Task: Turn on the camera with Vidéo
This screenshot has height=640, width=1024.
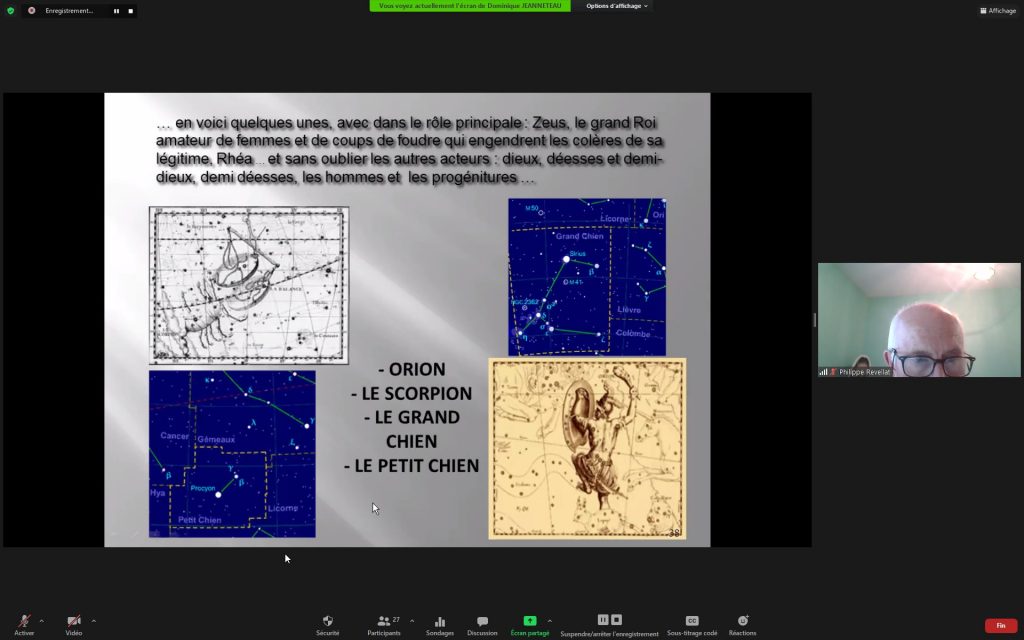Action: (74, 624)
